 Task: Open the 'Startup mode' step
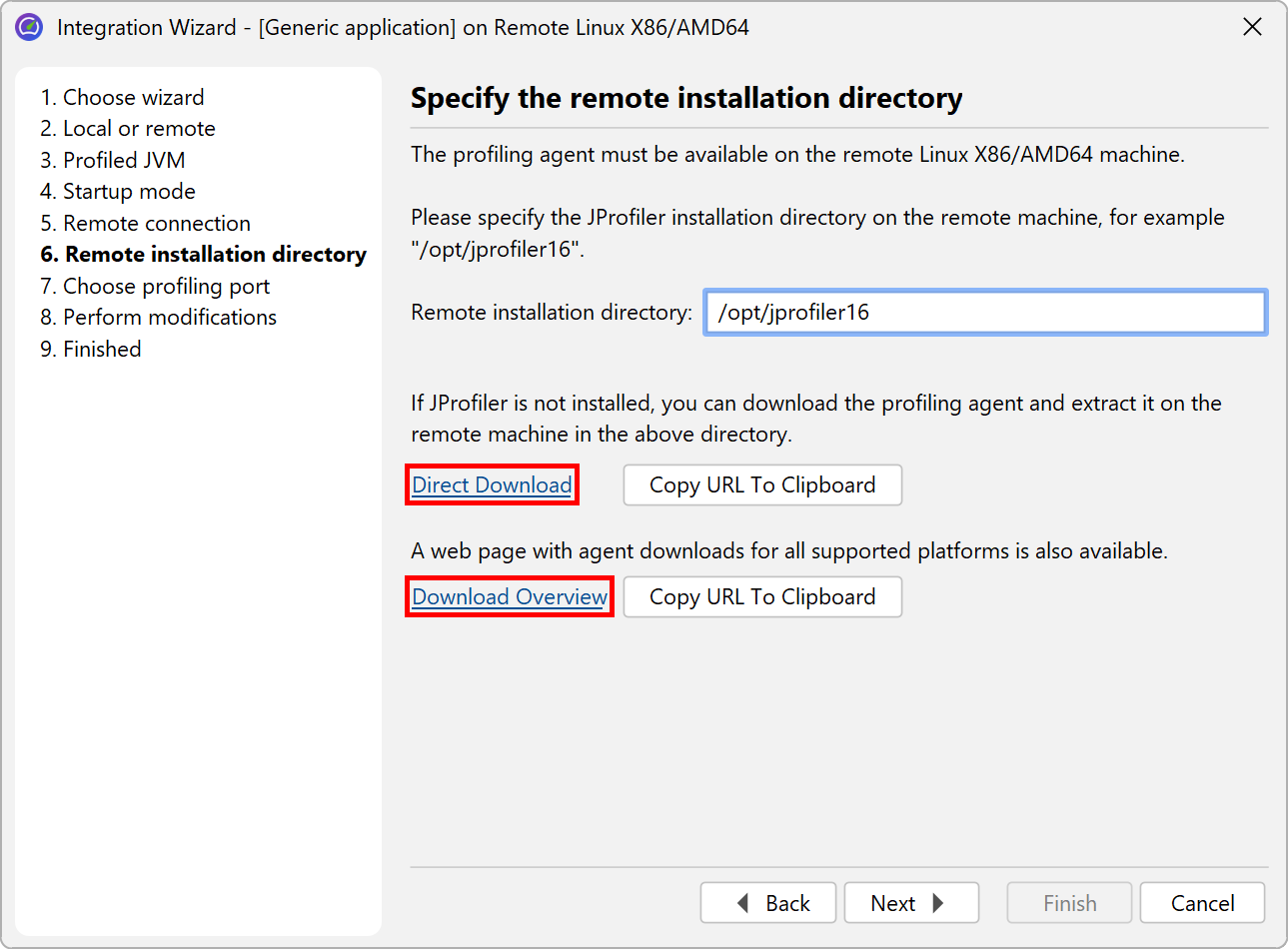point(118,192)
